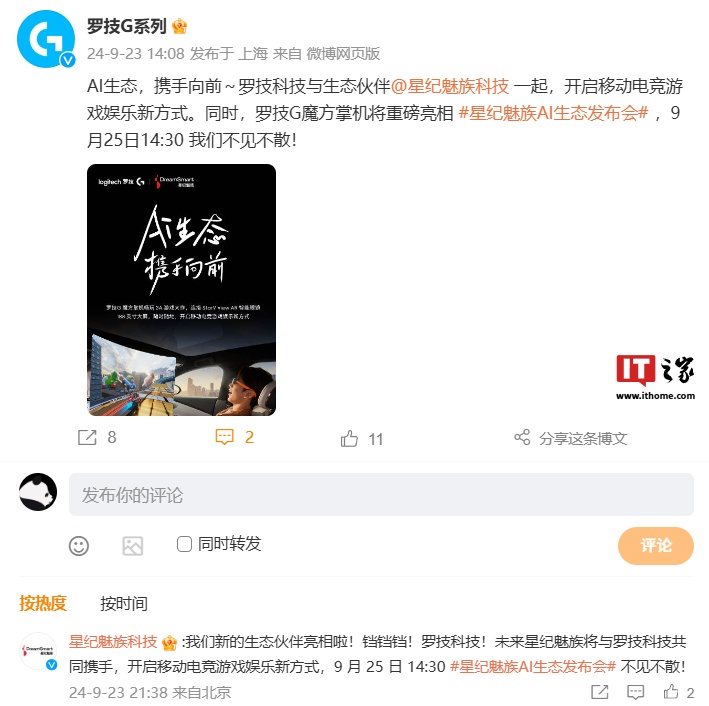Repost the 星纪魅族科技 comment

[600, 692]
